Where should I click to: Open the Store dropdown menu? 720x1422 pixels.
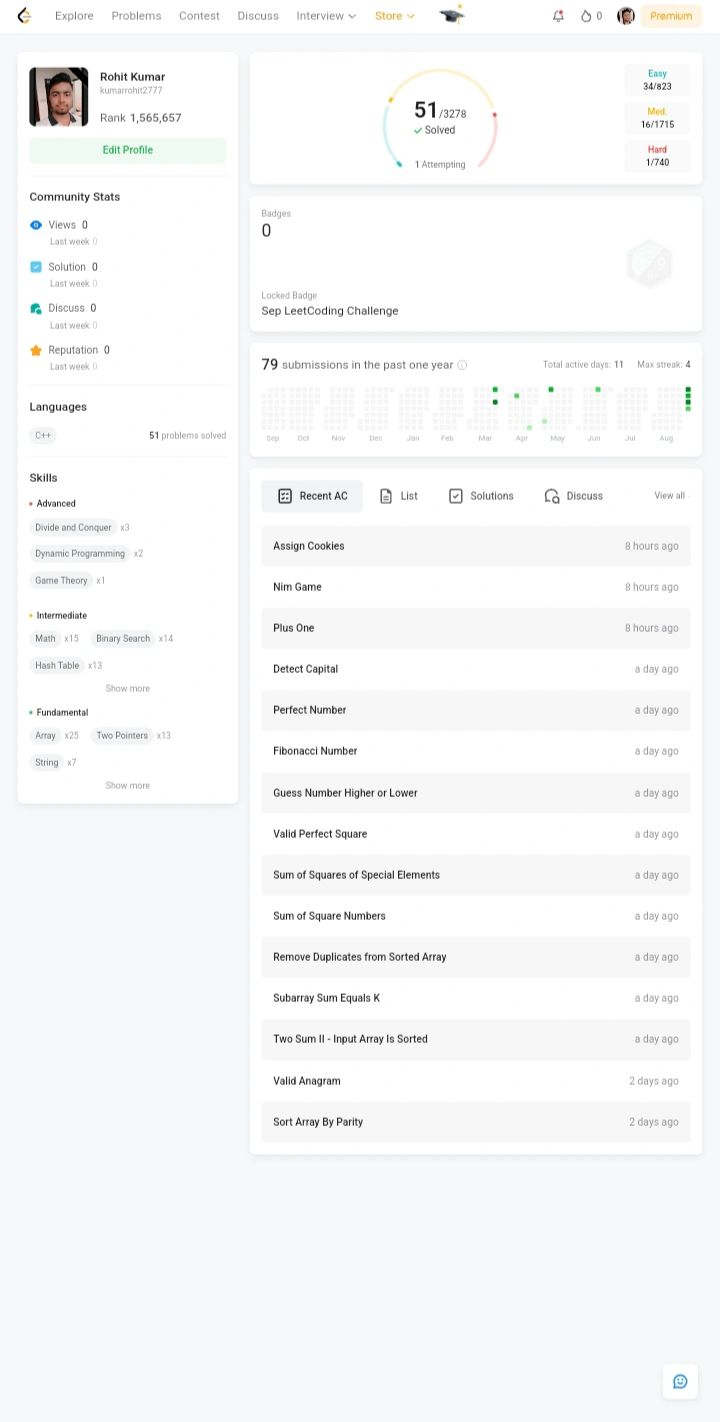[394, 16]
